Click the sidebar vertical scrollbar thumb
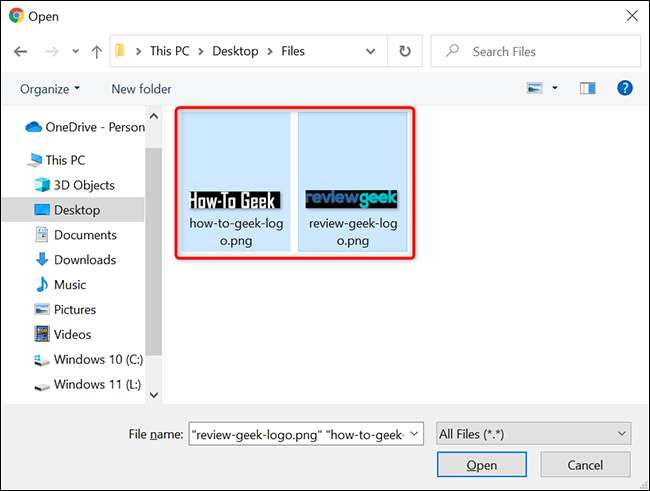The width and height of the screenshot is (650, 491). tap(154, 251)
